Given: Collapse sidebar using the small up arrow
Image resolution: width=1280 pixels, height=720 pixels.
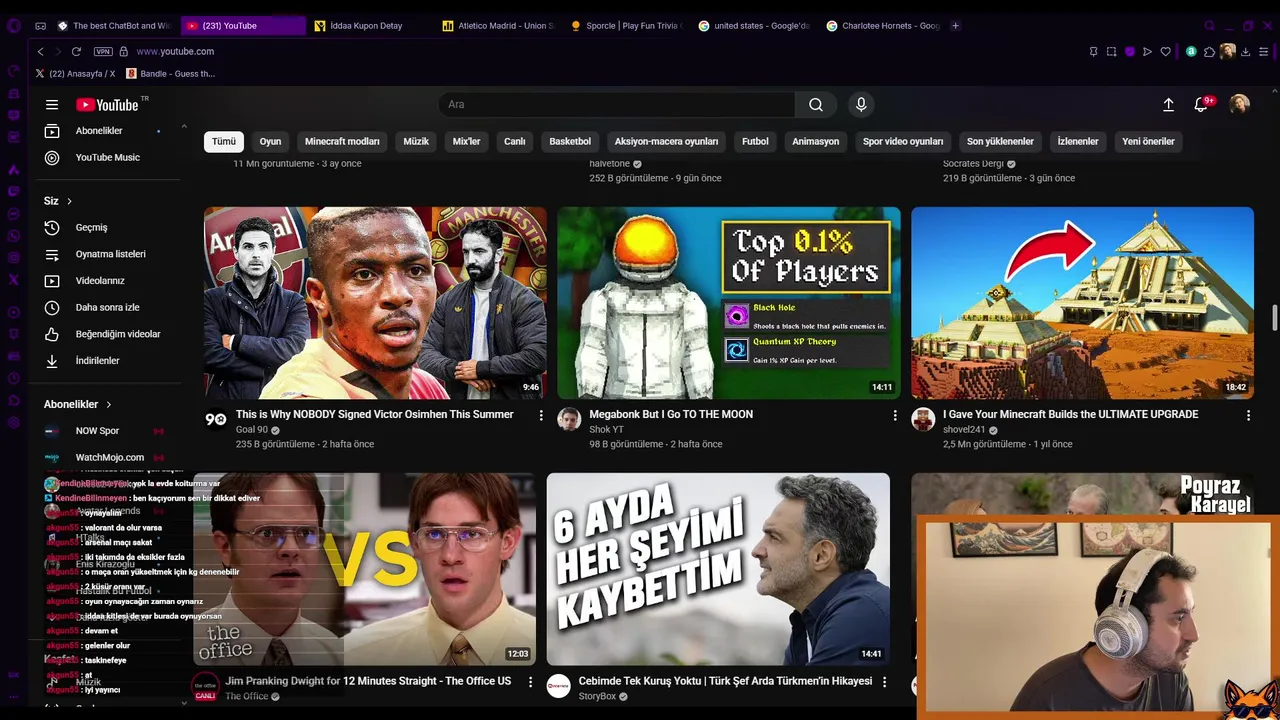Looking at the screenshot, I should point(184,127).
